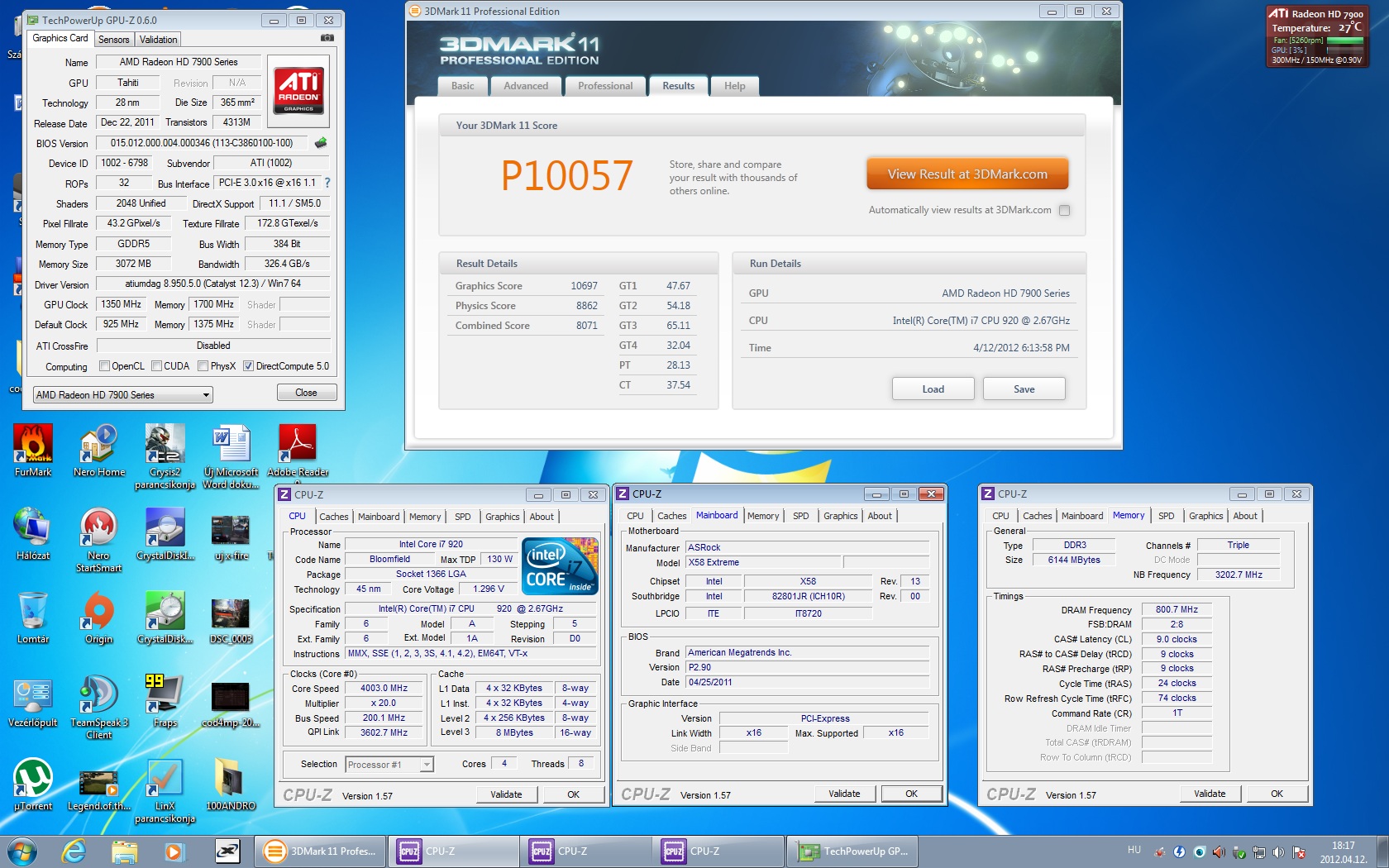Open the Caches tab in the Intel Core i7 processor CPU-Z window

pyautogui.click(x=334, y=517)
